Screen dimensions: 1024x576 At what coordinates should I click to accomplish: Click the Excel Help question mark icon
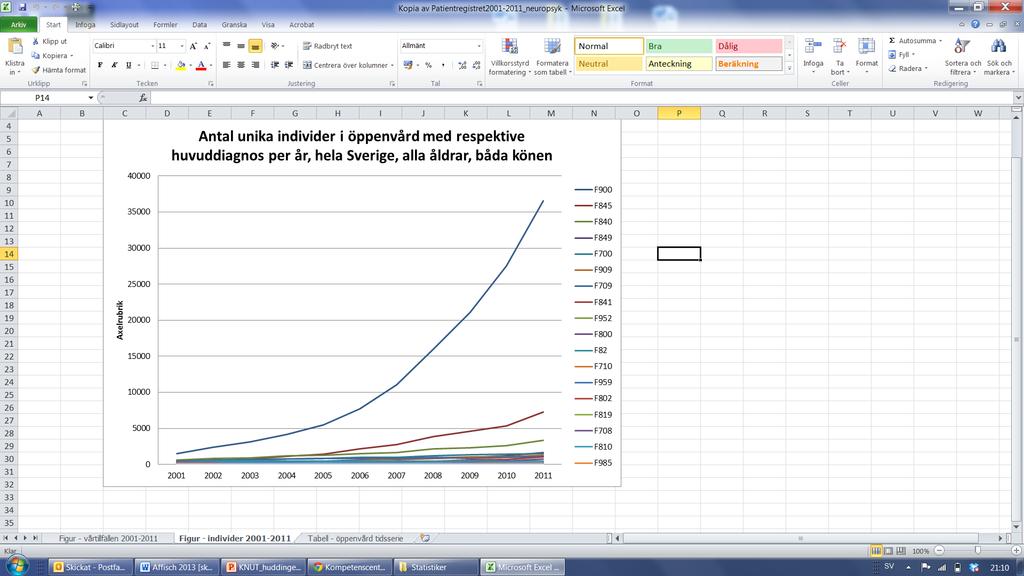[x=975, y=24]
